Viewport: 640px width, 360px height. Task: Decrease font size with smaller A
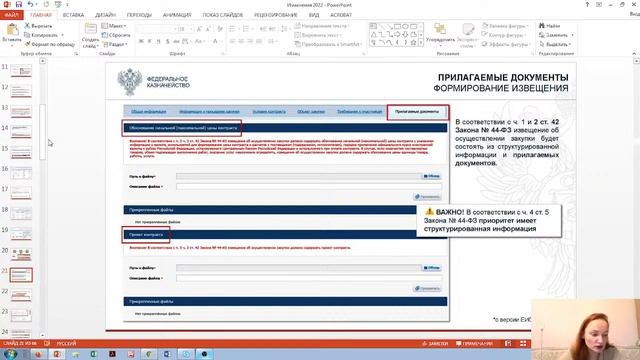pos(208,29)
